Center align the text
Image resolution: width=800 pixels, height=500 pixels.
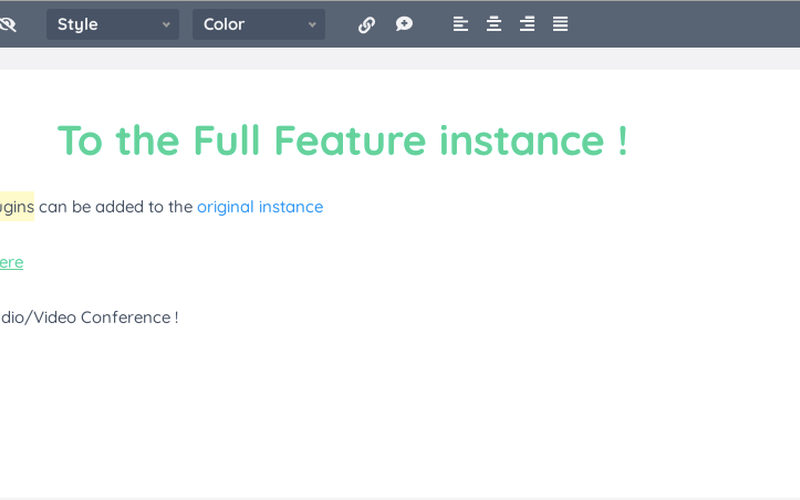pyautogui.click(x=493, y=24)
